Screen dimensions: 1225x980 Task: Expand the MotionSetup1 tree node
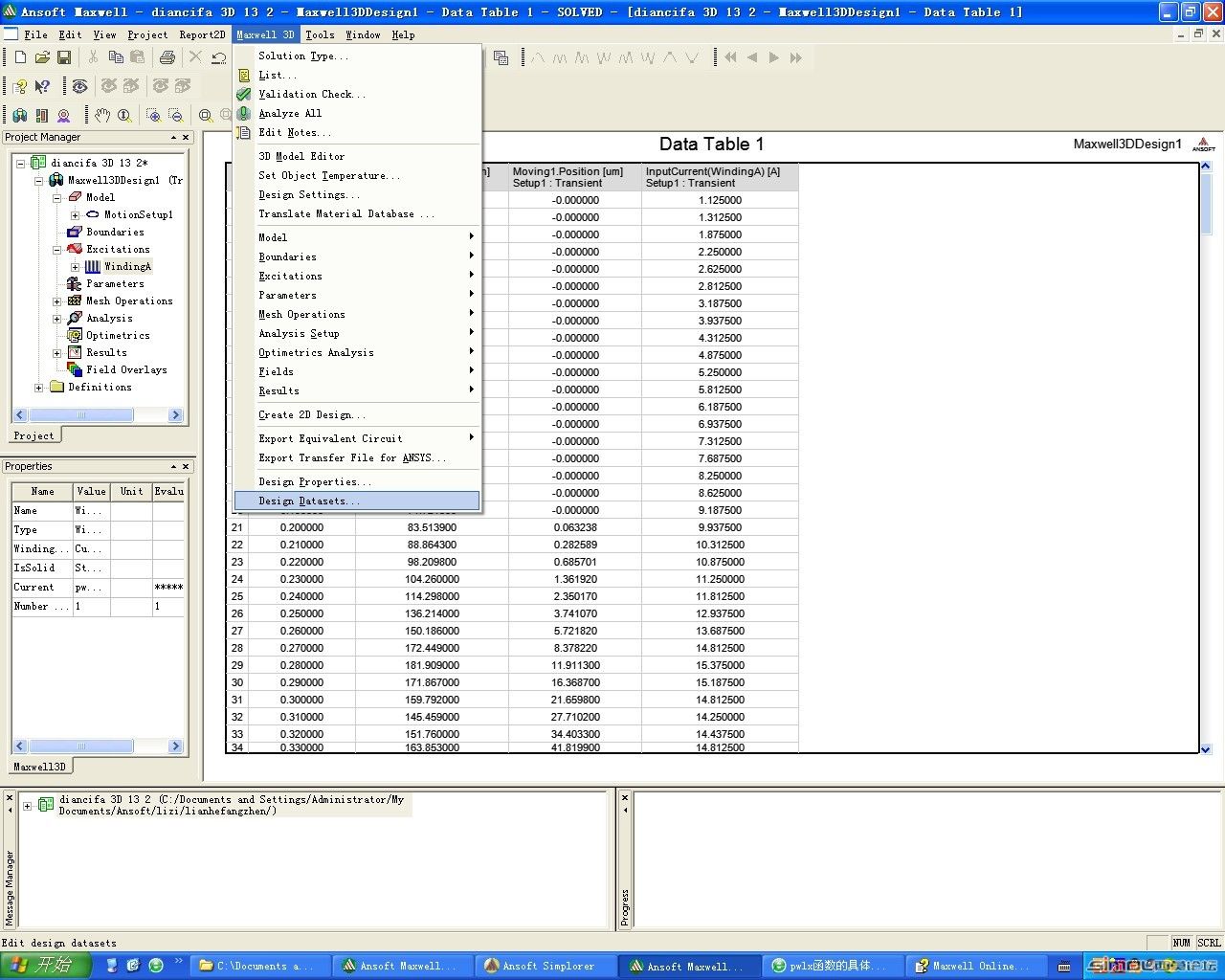(x=75, y=215)
